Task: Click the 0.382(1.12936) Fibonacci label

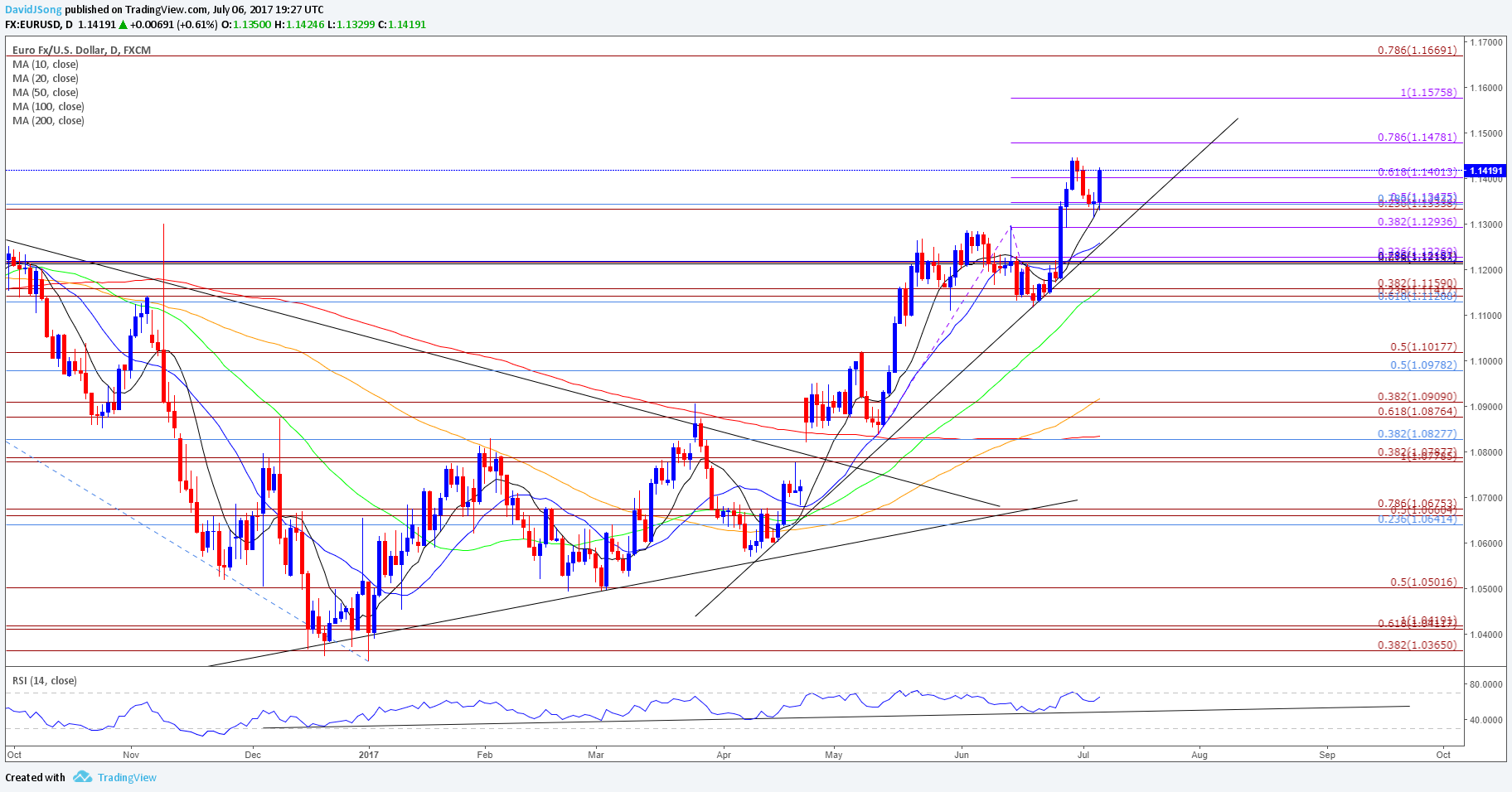Action: pos(1417,221)
